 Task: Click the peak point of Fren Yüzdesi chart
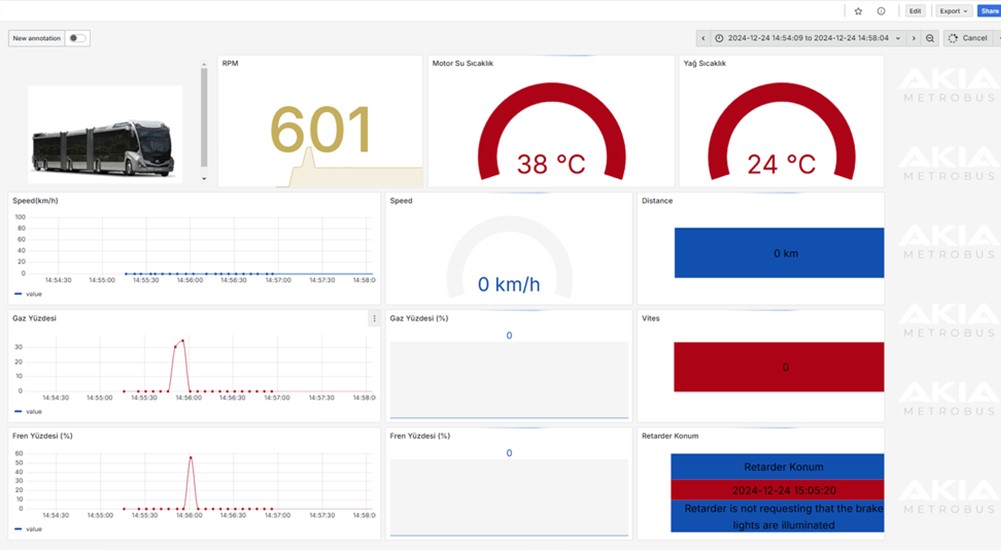(x=190, y=457)
